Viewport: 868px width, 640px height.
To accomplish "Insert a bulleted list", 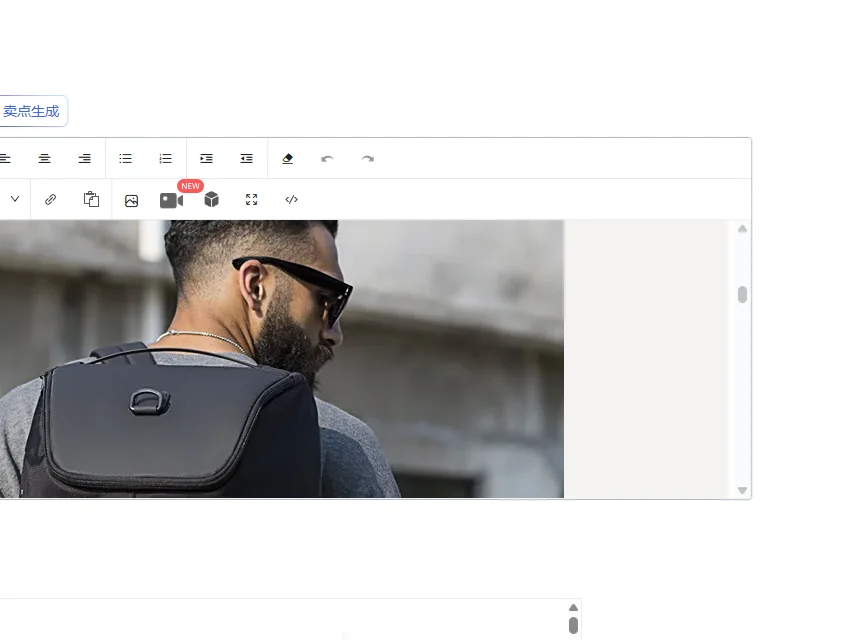I will pyautogui.click(x=126, y=159).
